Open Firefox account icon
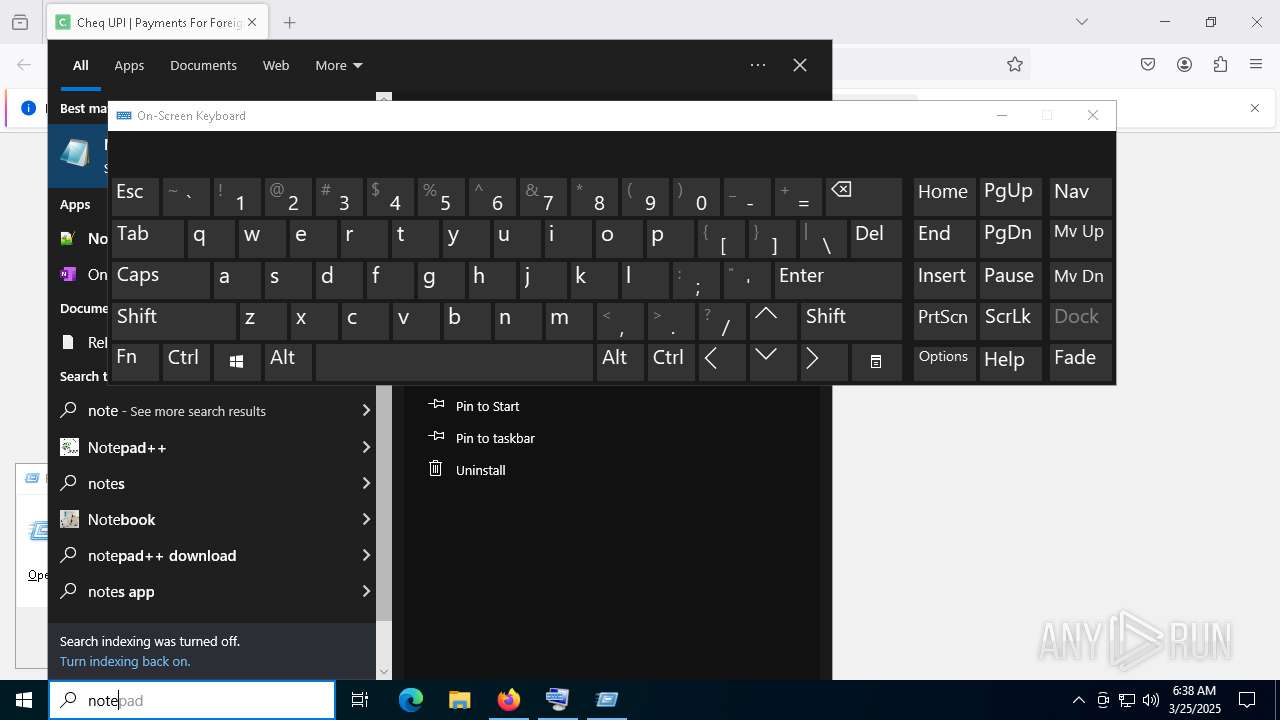Screen dimensions: 1280x720 (1184, 64)
